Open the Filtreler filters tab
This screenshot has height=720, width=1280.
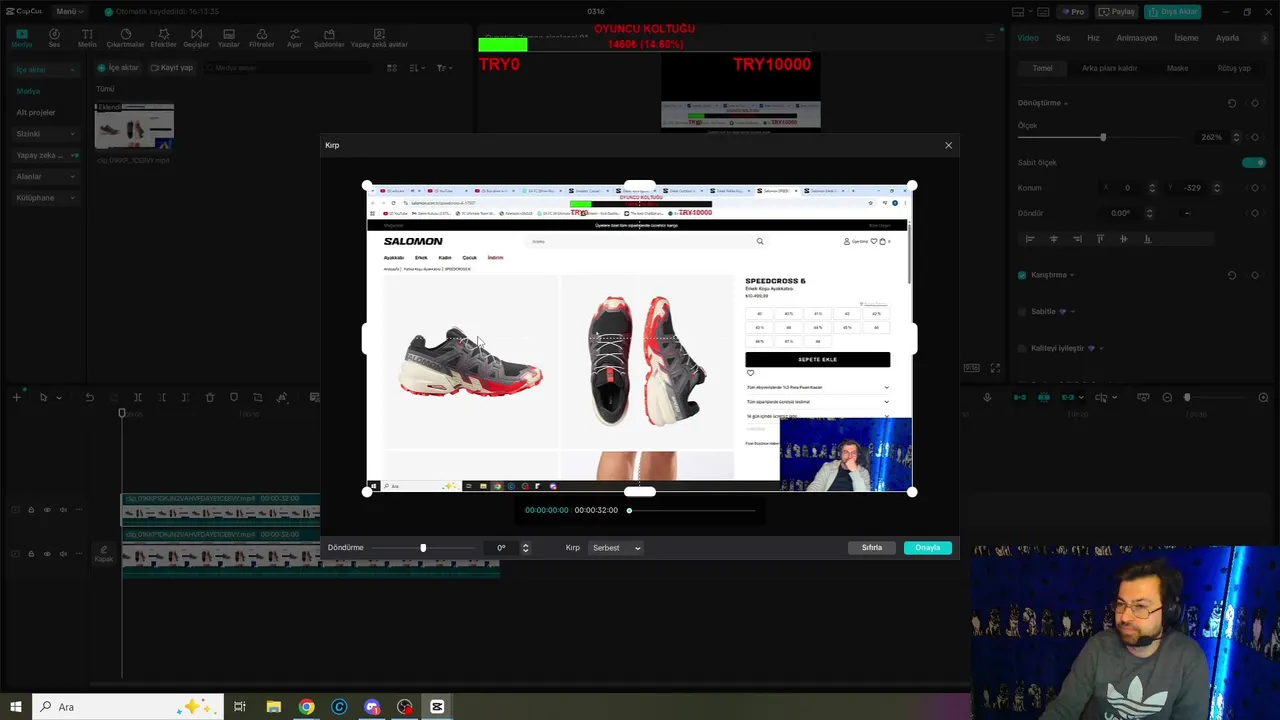[261, 38]
